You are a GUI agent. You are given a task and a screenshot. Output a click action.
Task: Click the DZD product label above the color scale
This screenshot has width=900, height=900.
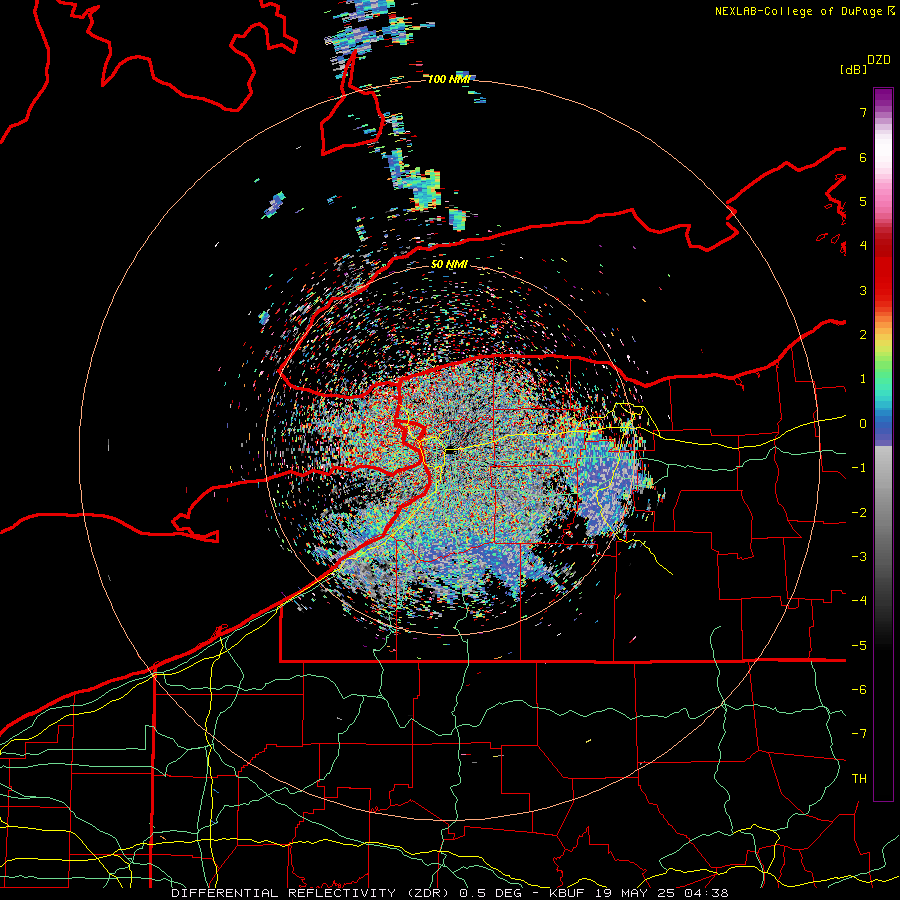pyautogui.click(x=879, y=60)
